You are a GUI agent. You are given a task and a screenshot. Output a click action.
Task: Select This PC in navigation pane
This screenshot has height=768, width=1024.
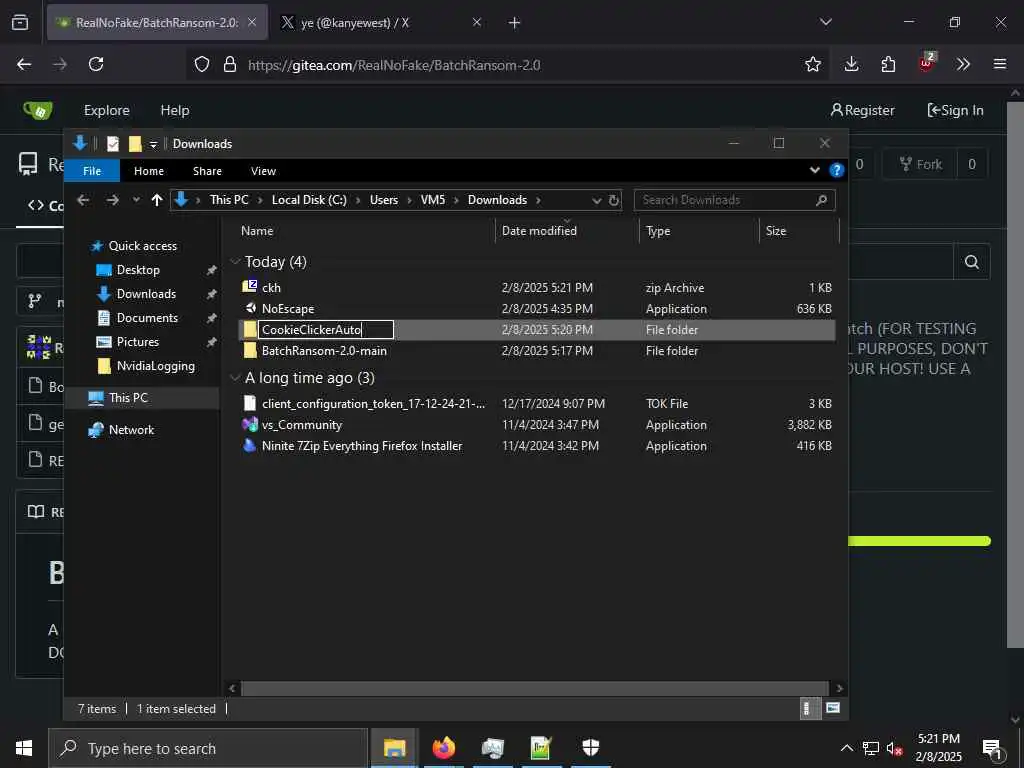(128, 398)
